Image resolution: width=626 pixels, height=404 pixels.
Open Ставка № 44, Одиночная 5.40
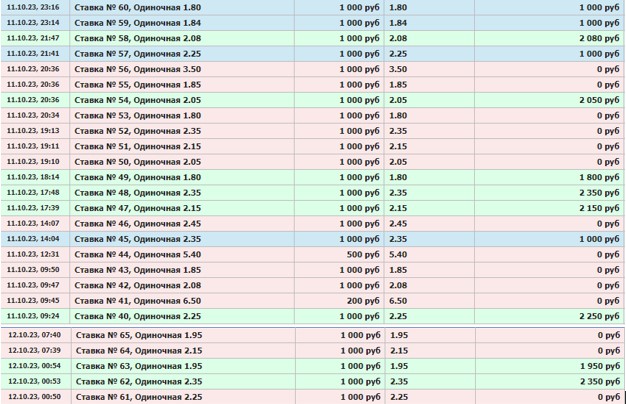coord(138,254)
